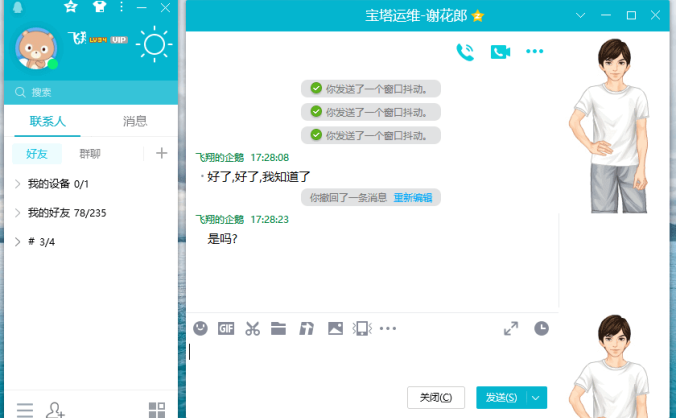This screenshot has height=418, width=676.
Task: Change the green online status indicator
Action: point(53,64)
